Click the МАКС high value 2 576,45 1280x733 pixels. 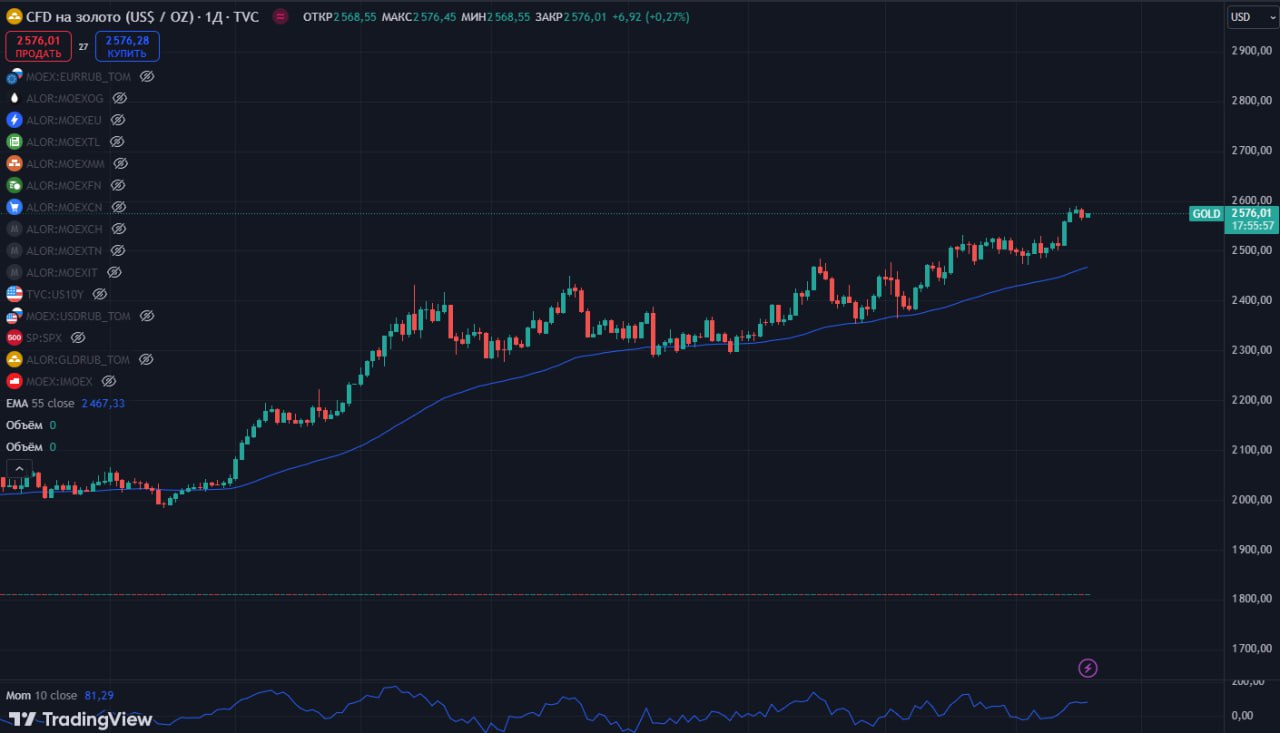tap(435, 17)
